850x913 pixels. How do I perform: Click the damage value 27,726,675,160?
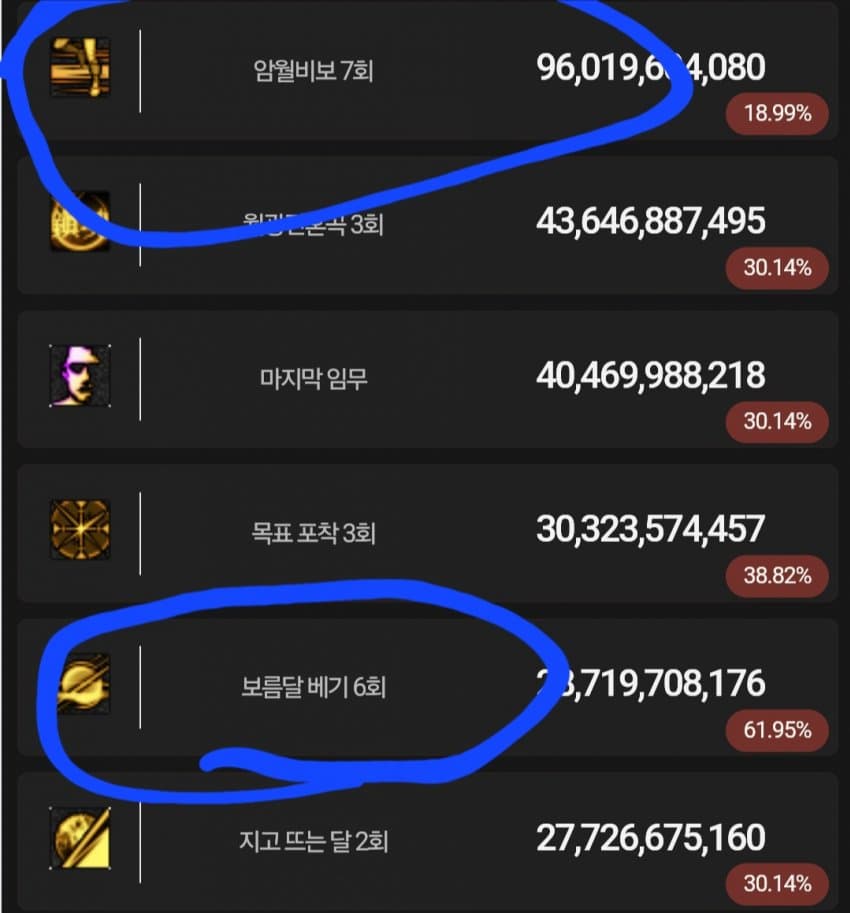(x=650, y=838)
